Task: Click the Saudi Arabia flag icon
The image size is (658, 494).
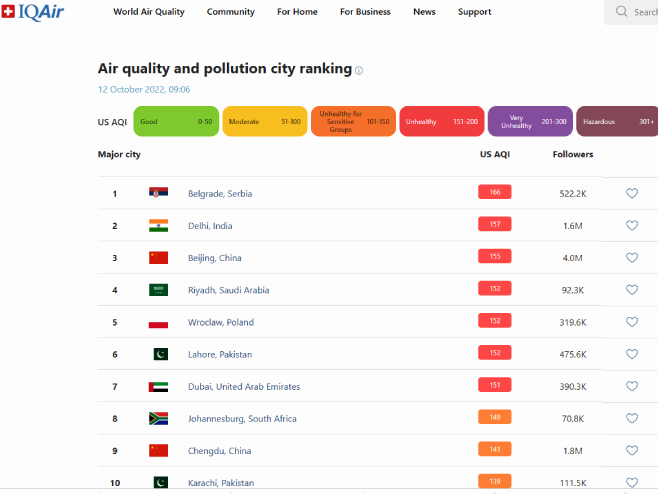Action: click(x=158, y=290)
